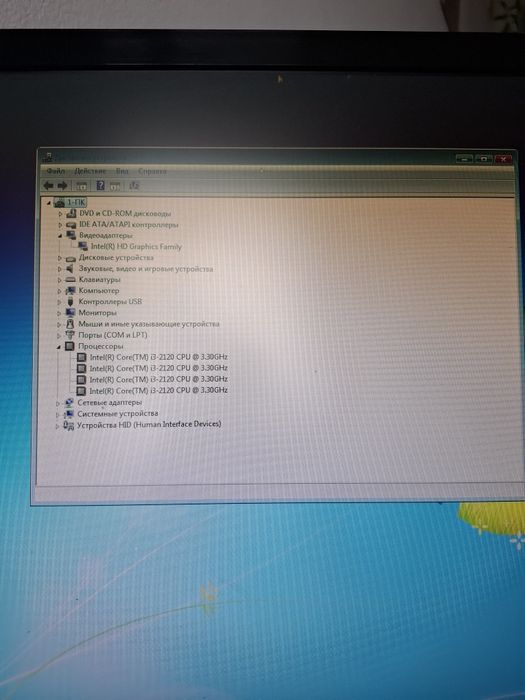Viewport: 525px width, 700px height.
Task: Select the Видеоадаптеры label
Action: tap(105, 235)
